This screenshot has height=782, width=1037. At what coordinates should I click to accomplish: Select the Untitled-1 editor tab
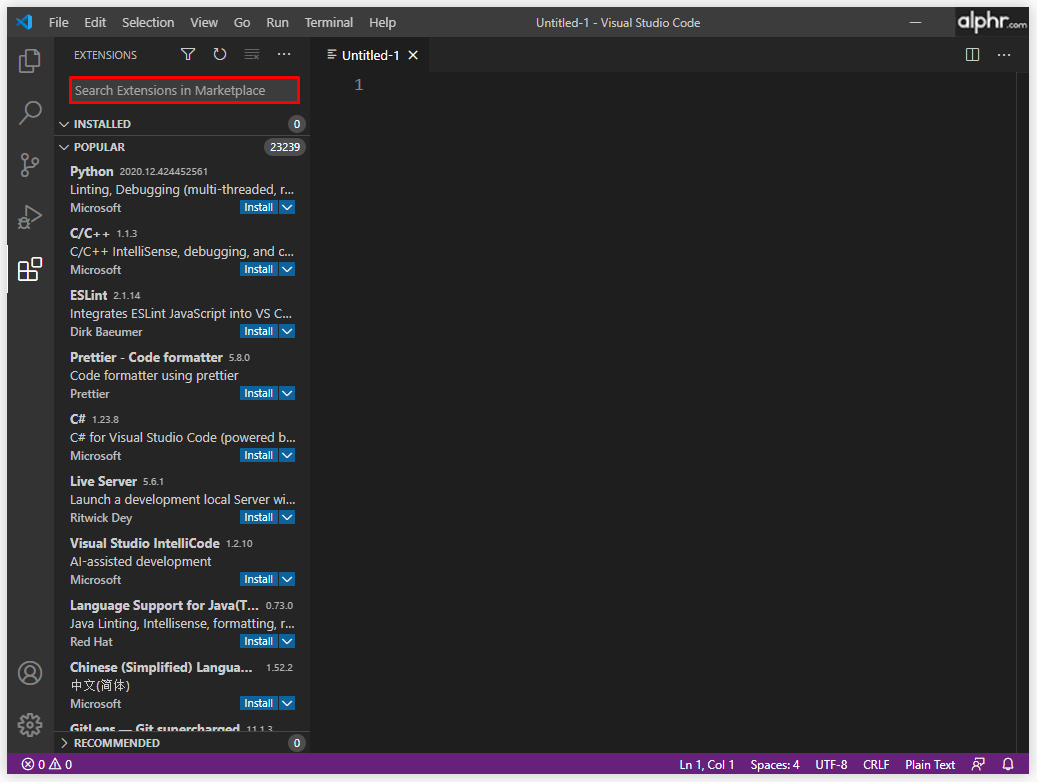[370, 55]
